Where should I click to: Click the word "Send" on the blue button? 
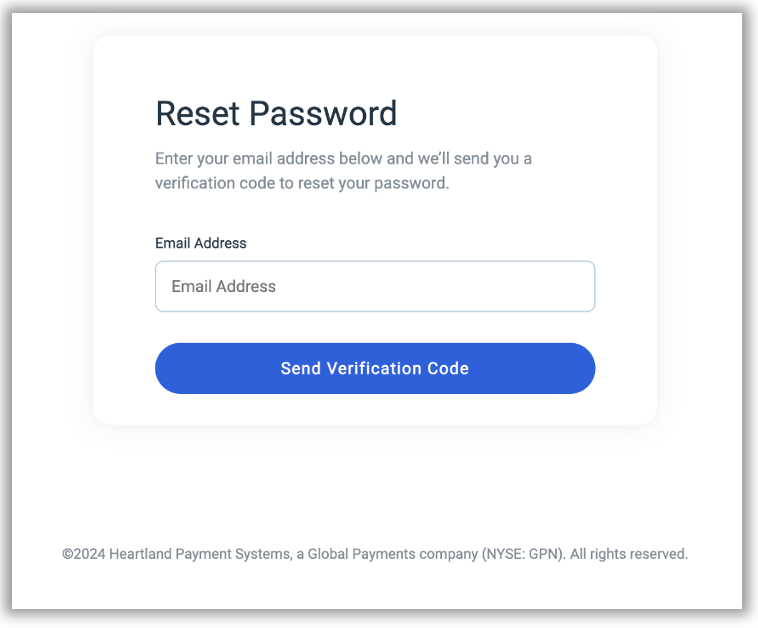pyautogui.click(x=300, y=368)
